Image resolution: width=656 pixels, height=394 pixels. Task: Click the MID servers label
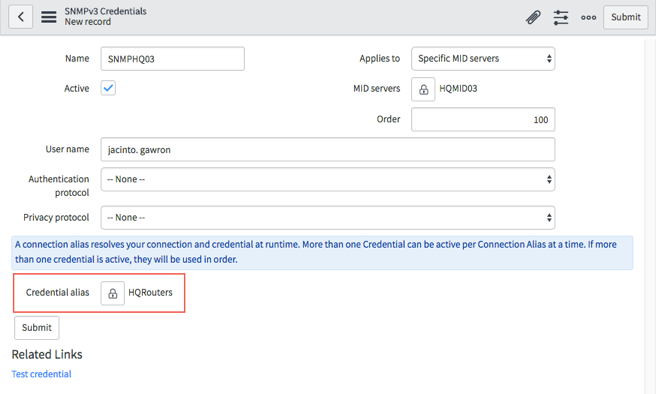377,89
